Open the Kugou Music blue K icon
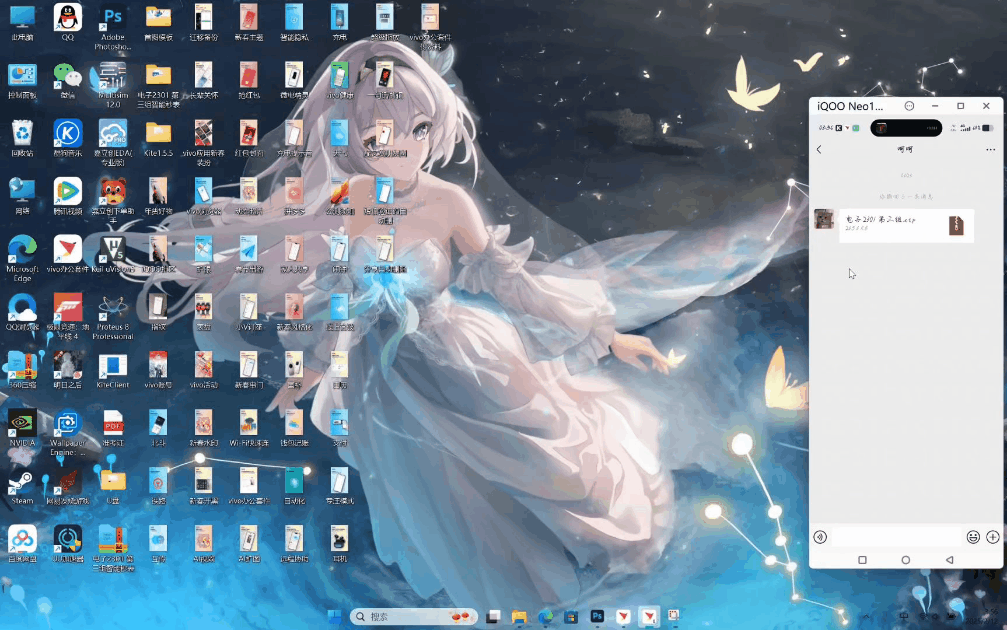This screenshot has width=1007, height=630. coord(67,134)
